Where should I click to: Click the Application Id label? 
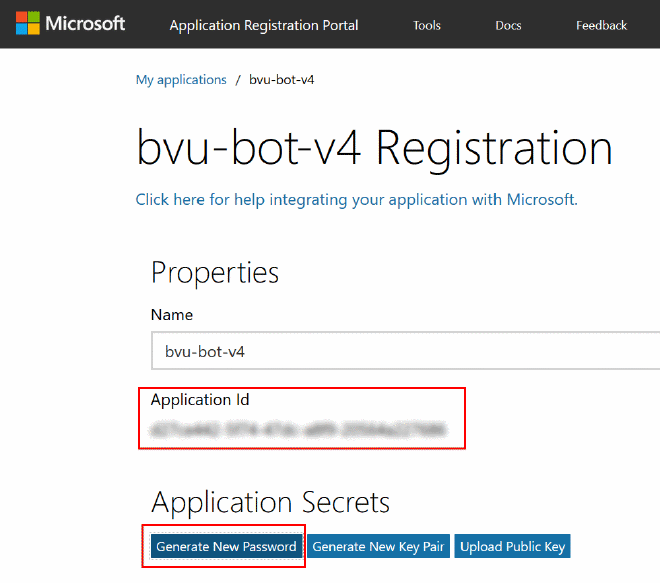[200, 400]
